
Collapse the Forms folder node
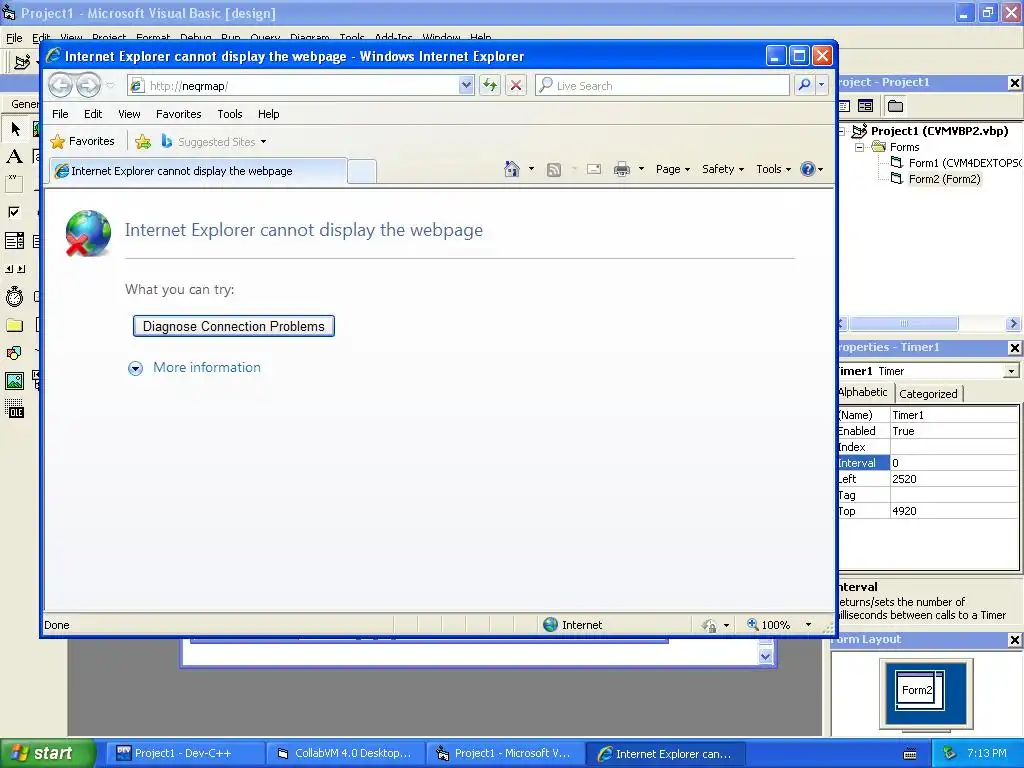[860, 148]
